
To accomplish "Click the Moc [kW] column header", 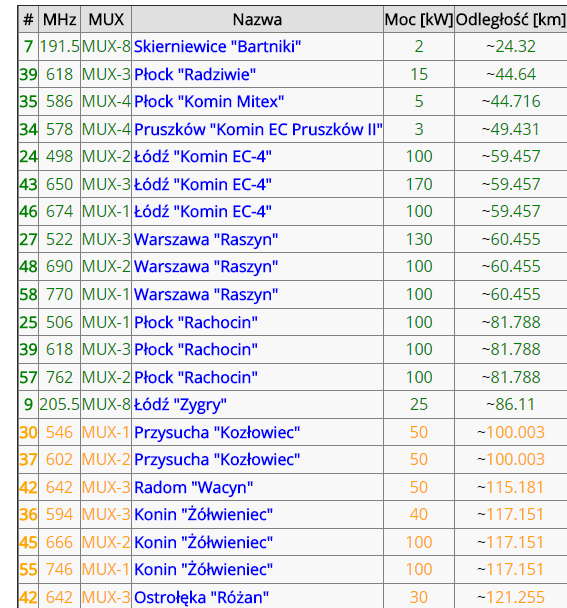I will point(419,19).
